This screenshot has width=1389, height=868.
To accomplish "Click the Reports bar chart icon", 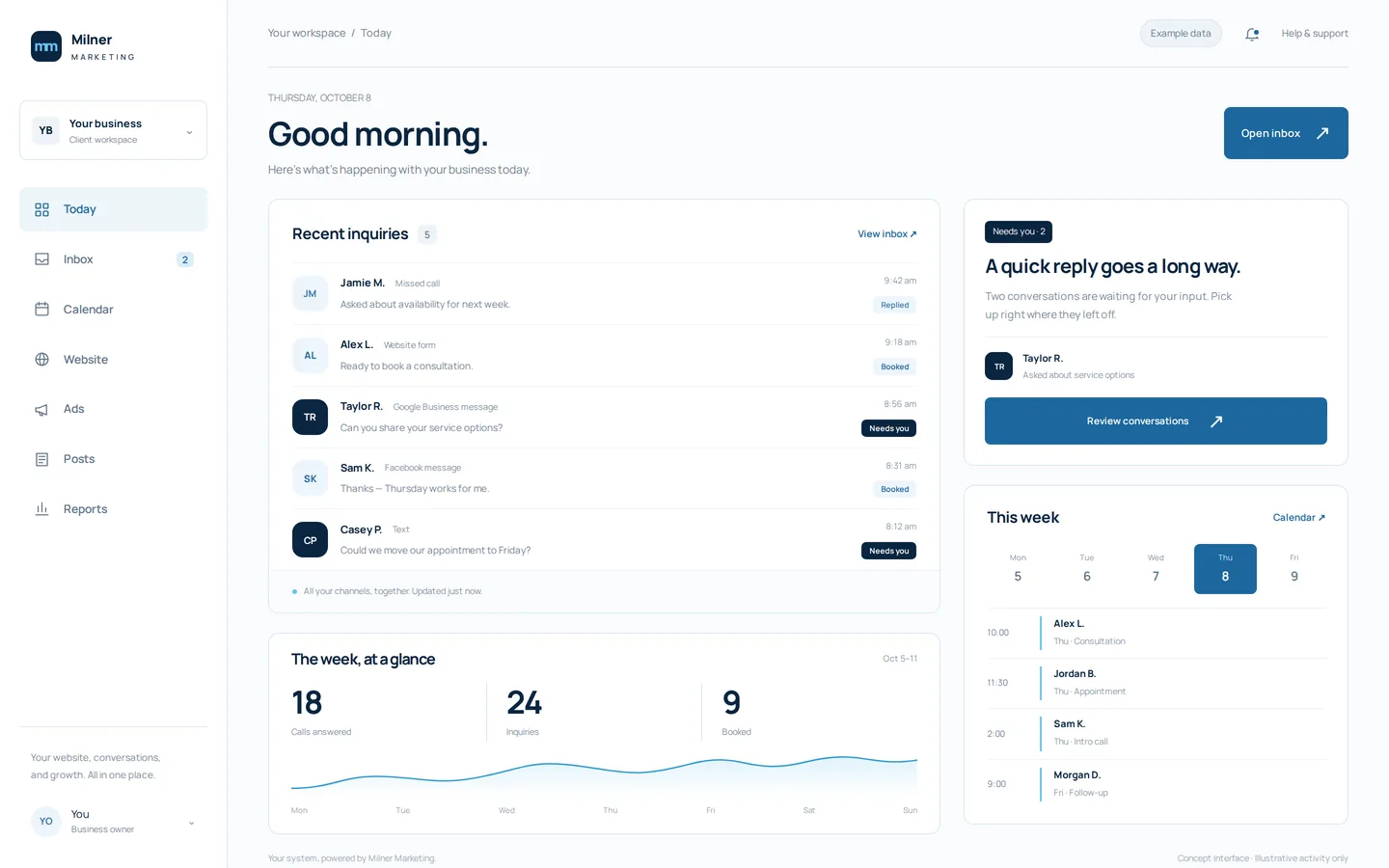I will click(x=41, y=509).
